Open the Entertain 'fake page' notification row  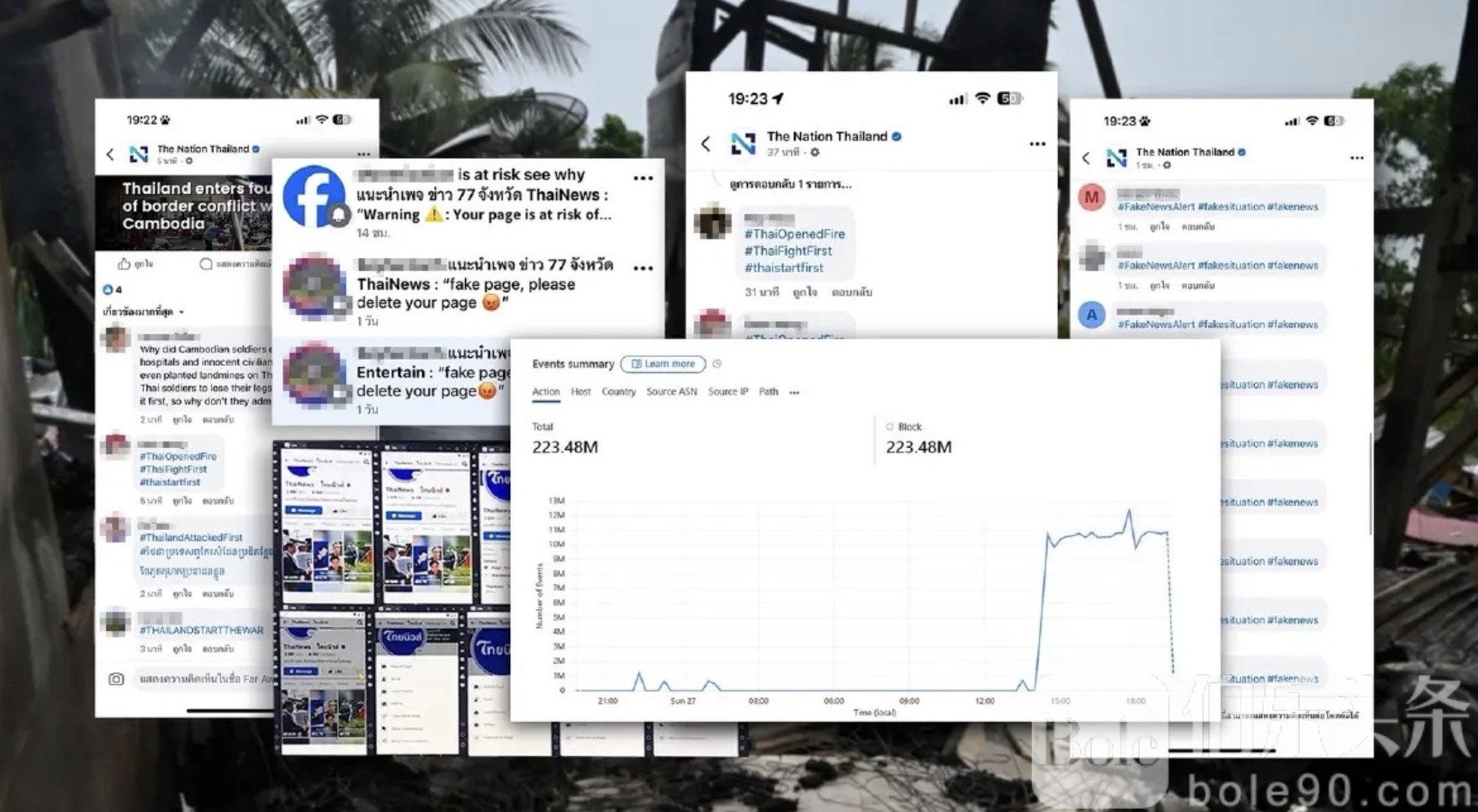[x=391, y=380]
